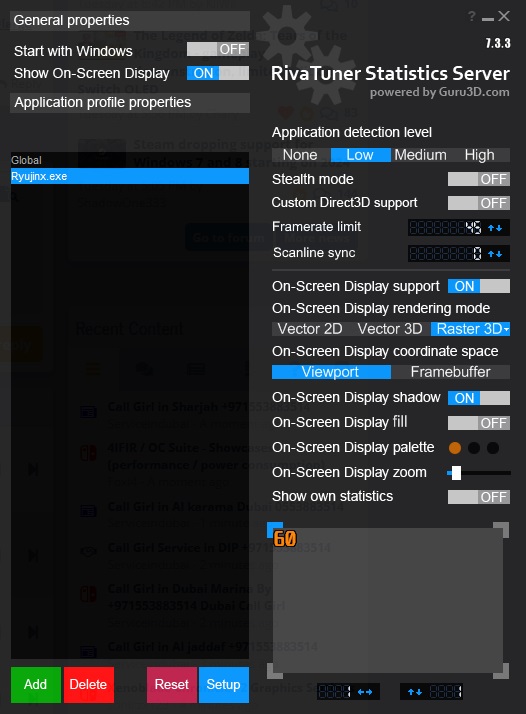Snap OSD to bottom-left corner marker
The width and height of the screenshot is (526, 714).
(275, 671)
